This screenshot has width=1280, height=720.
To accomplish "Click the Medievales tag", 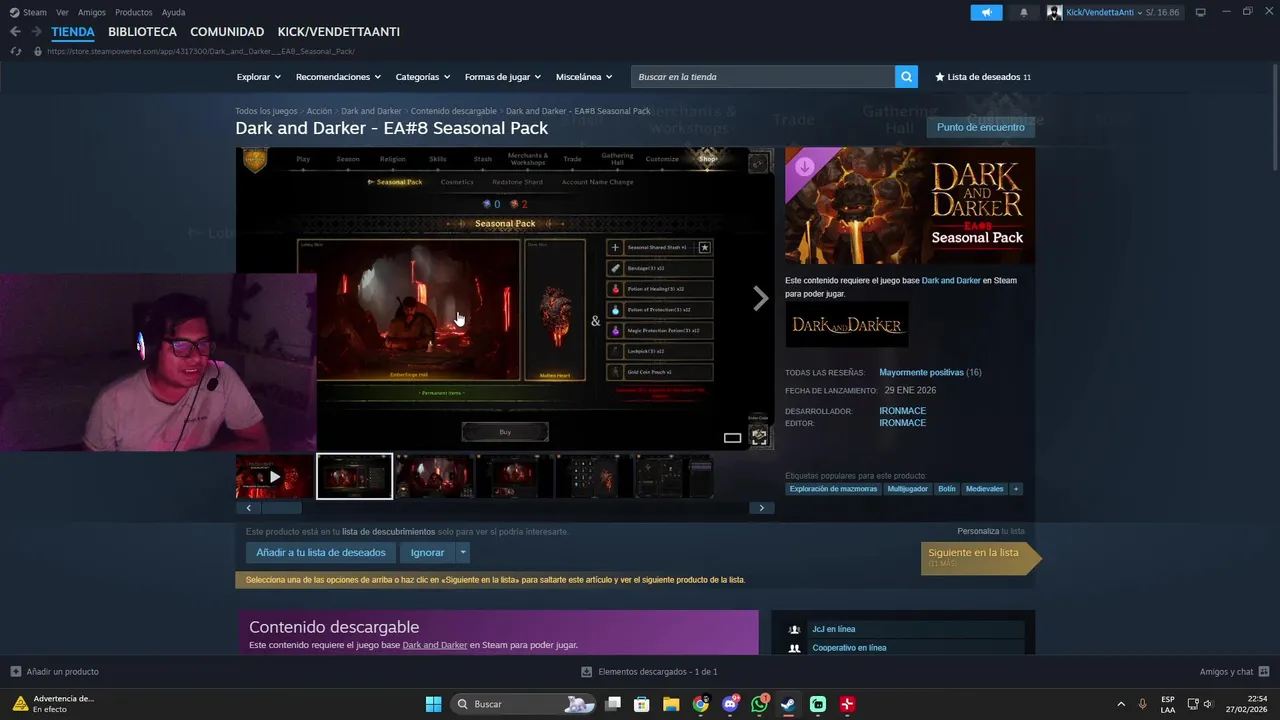I will click(984, 489).
